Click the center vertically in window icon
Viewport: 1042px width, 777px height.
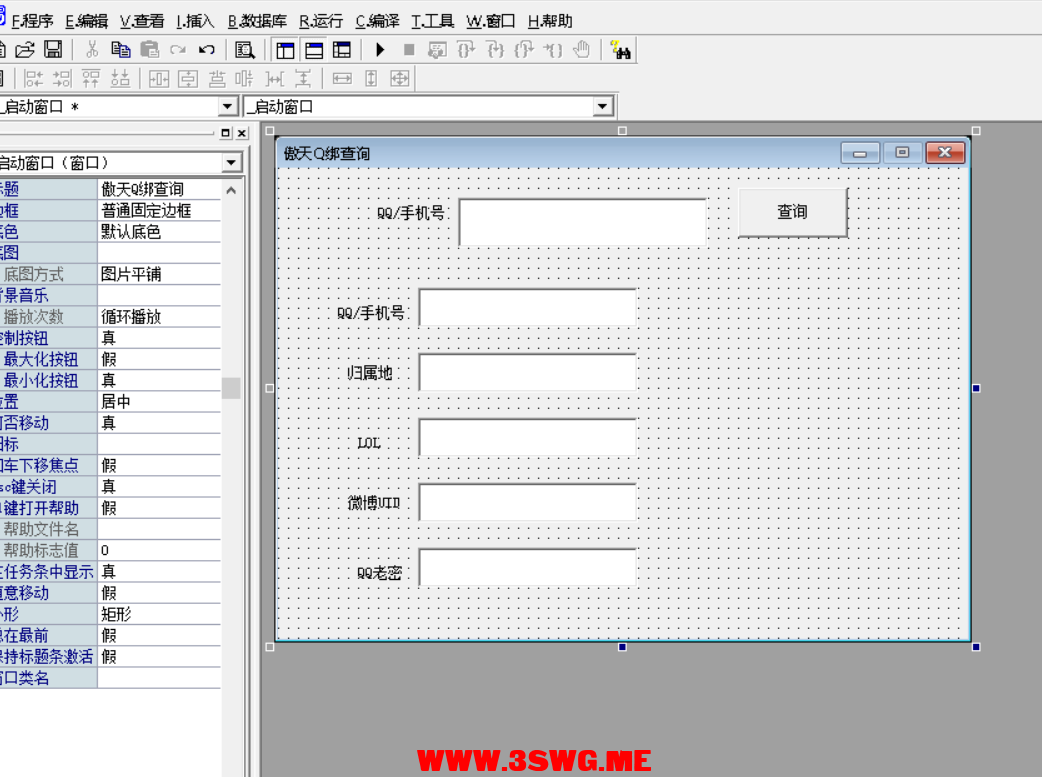[188, 78]
